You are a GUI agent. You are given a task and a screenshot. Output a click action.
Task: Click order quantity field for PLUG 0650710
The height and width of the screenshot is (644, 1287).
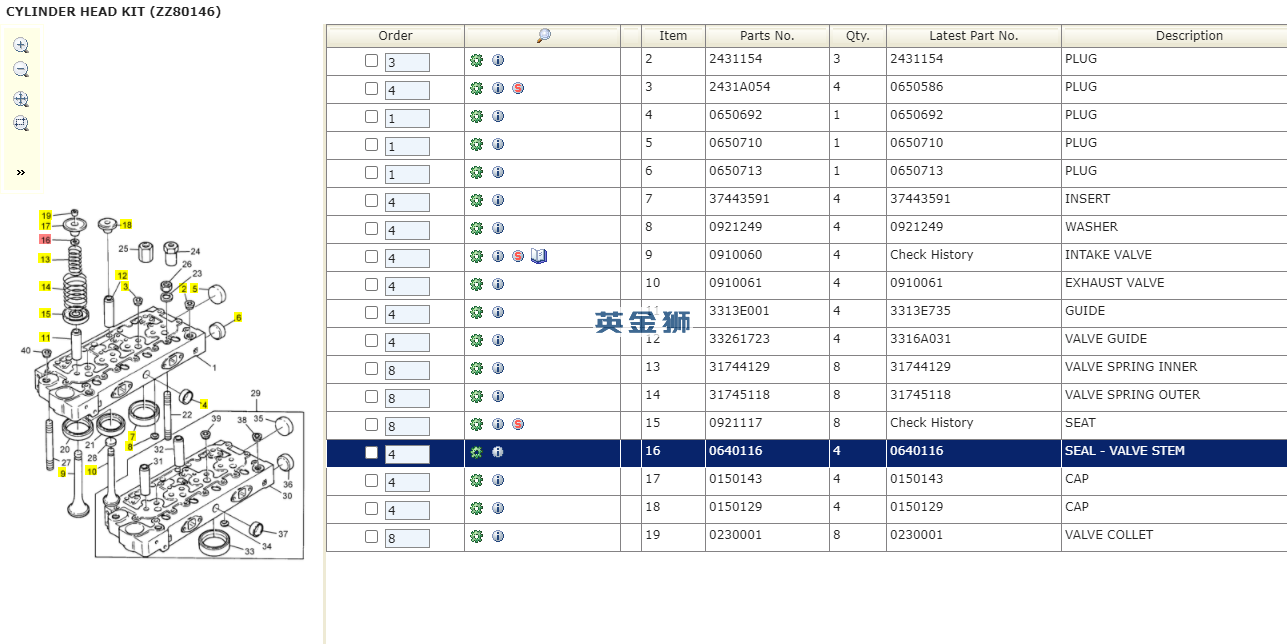point(407,146)
